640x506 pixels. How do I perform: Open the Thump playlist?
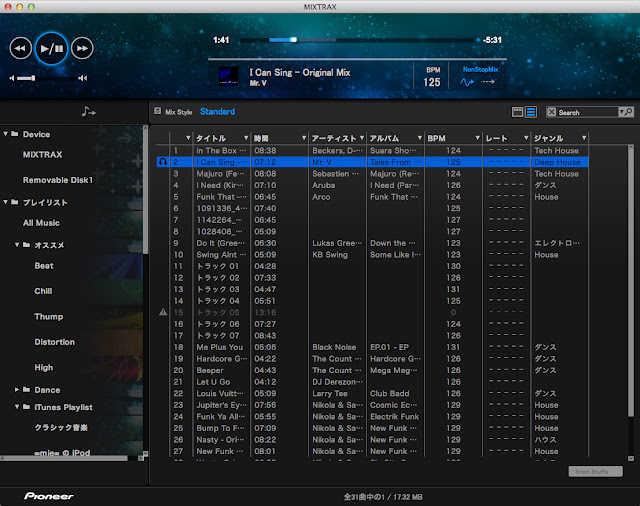point(49,317)
